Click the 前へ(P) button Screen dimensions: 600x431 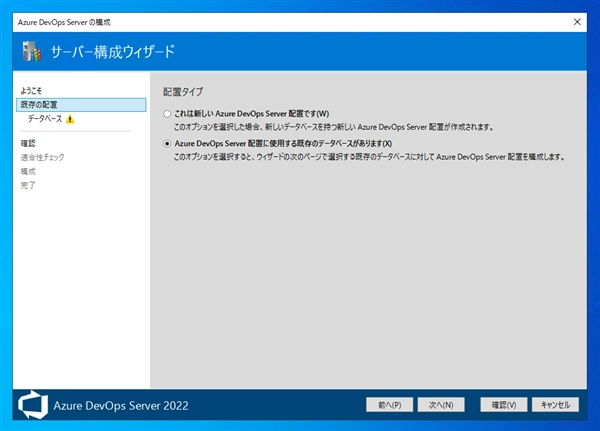tap(390, 405)
